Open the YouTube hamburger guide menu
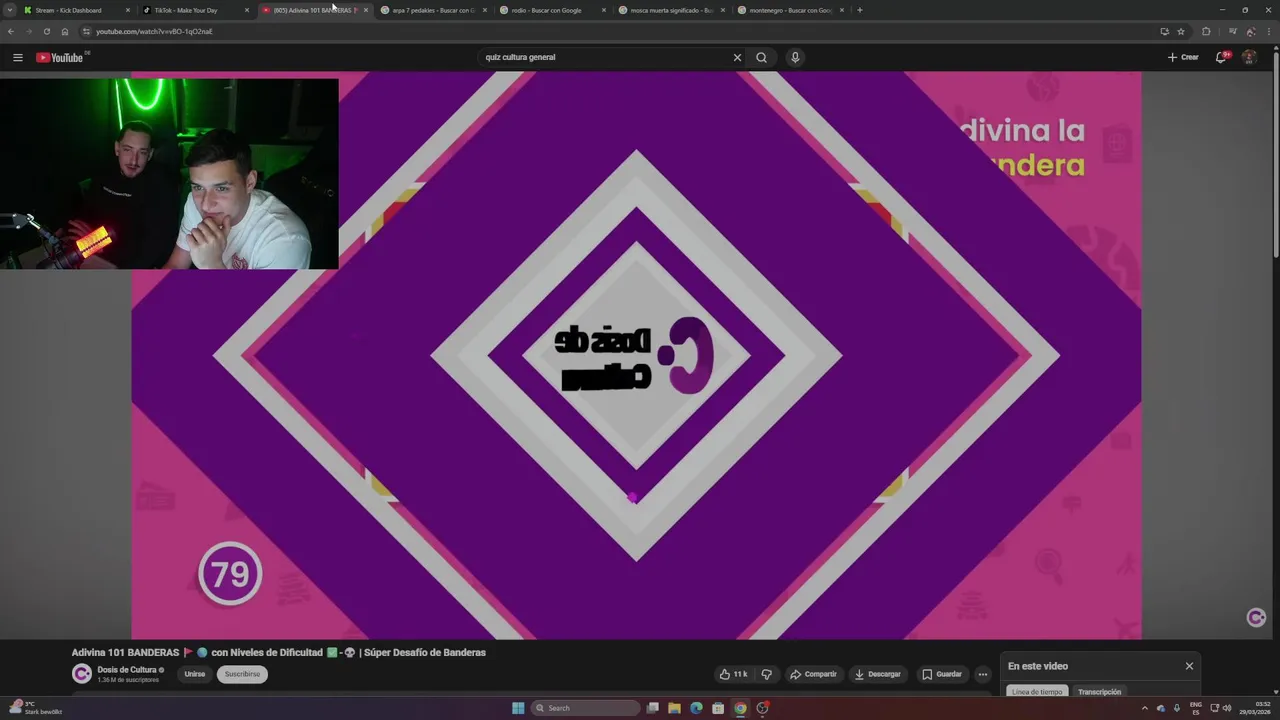This screenshot has height=720, width=1280. pyautogui.click(x=17, y=57)
